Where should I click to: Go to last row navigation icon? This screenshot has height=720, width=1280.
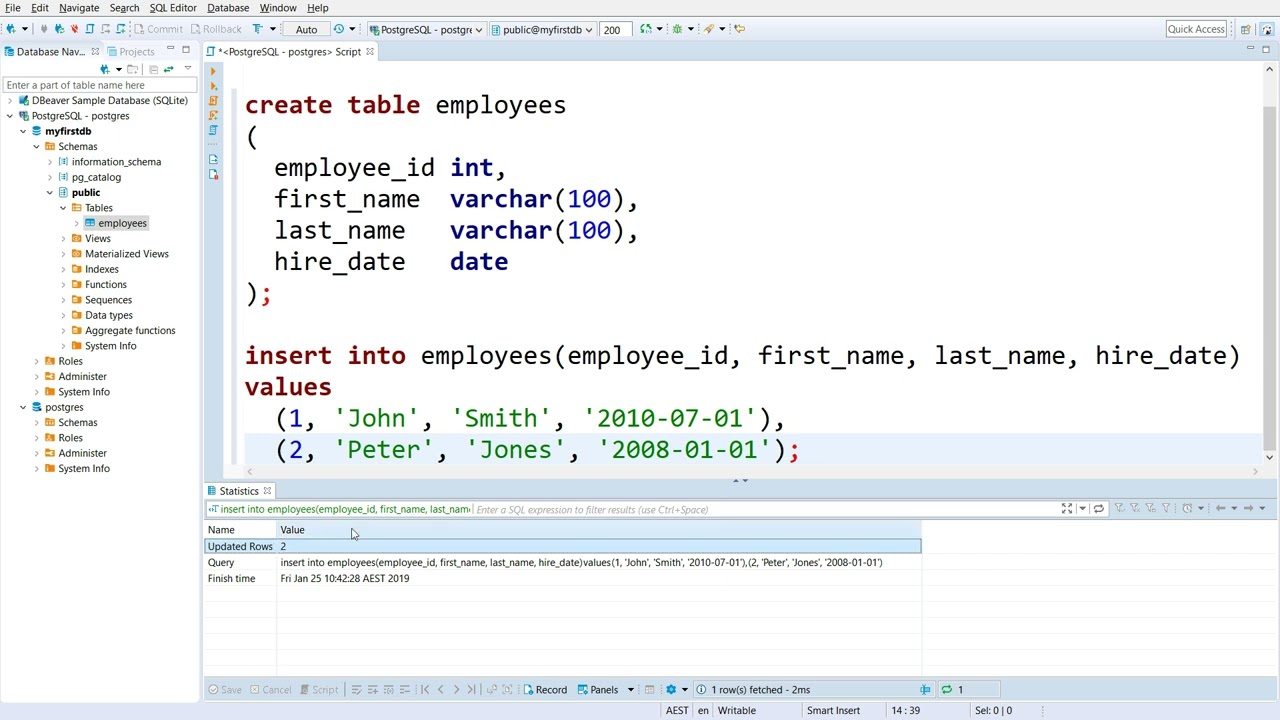click(x=472, y=690)
